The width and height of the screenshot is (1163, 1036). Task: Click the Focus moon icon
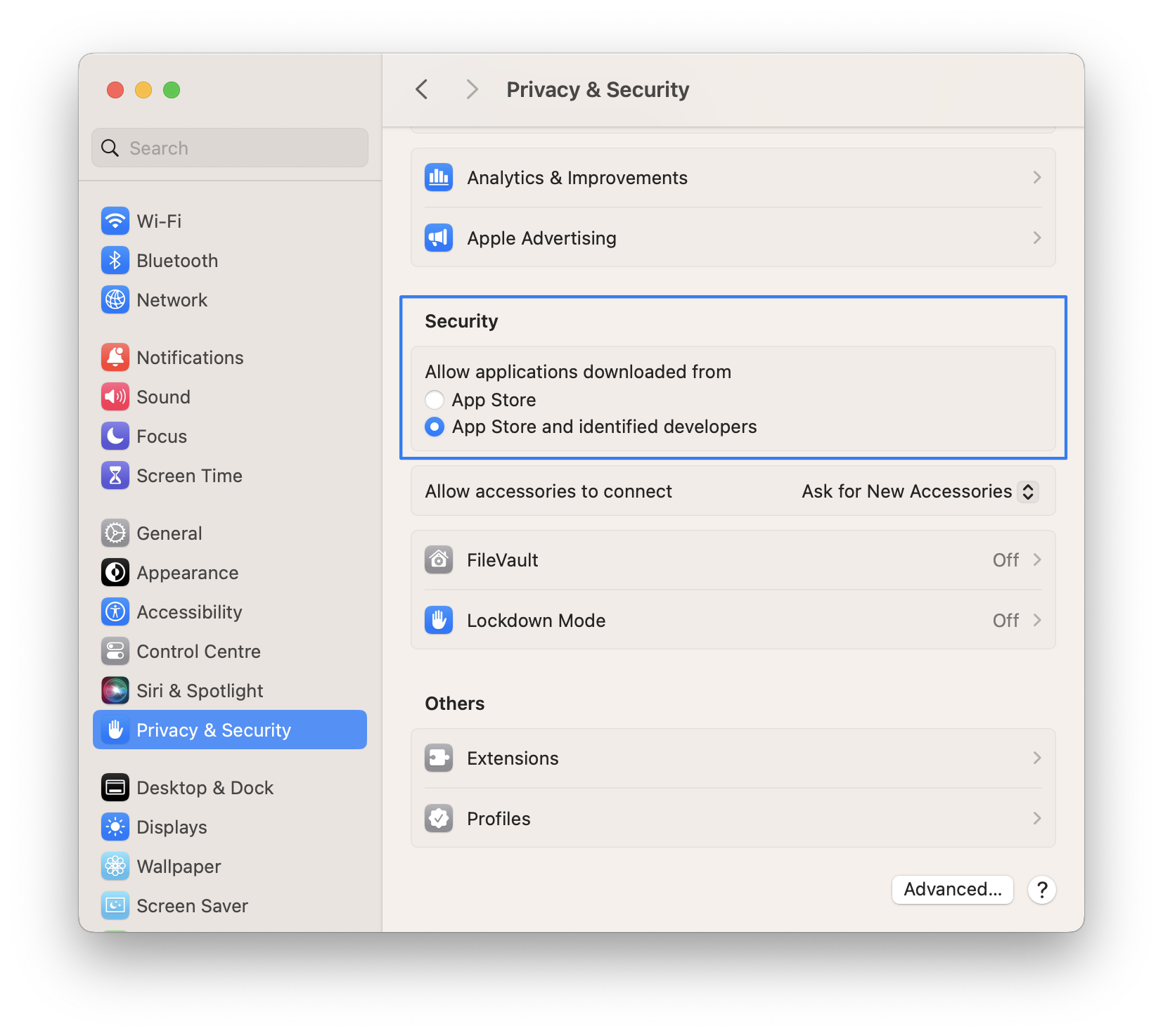coord(115,436)
